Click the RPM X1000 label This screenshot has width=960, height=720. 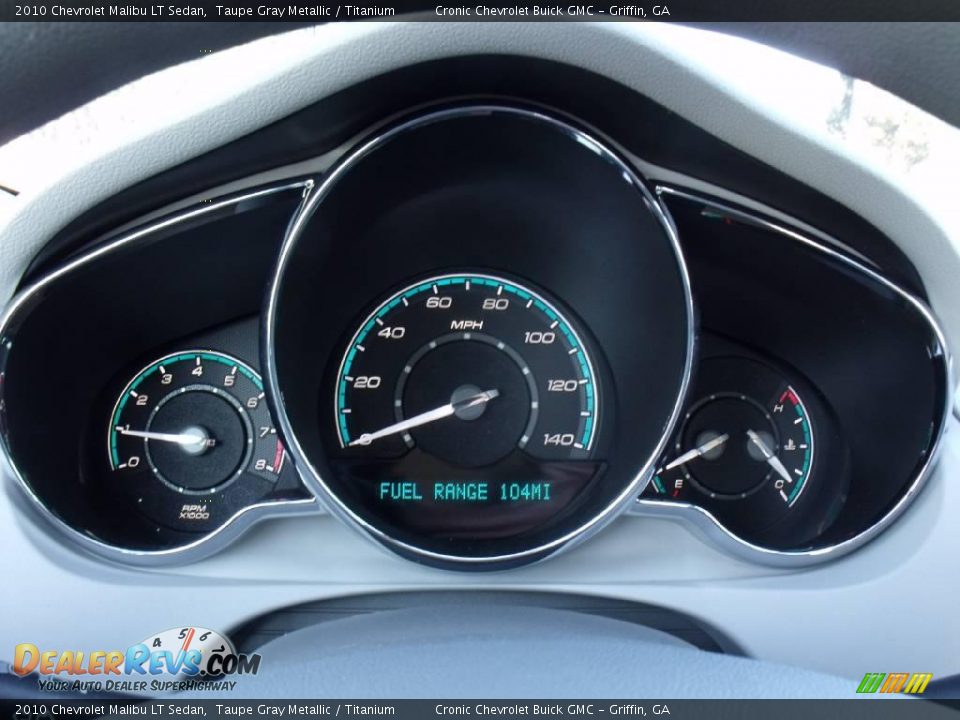194,512
